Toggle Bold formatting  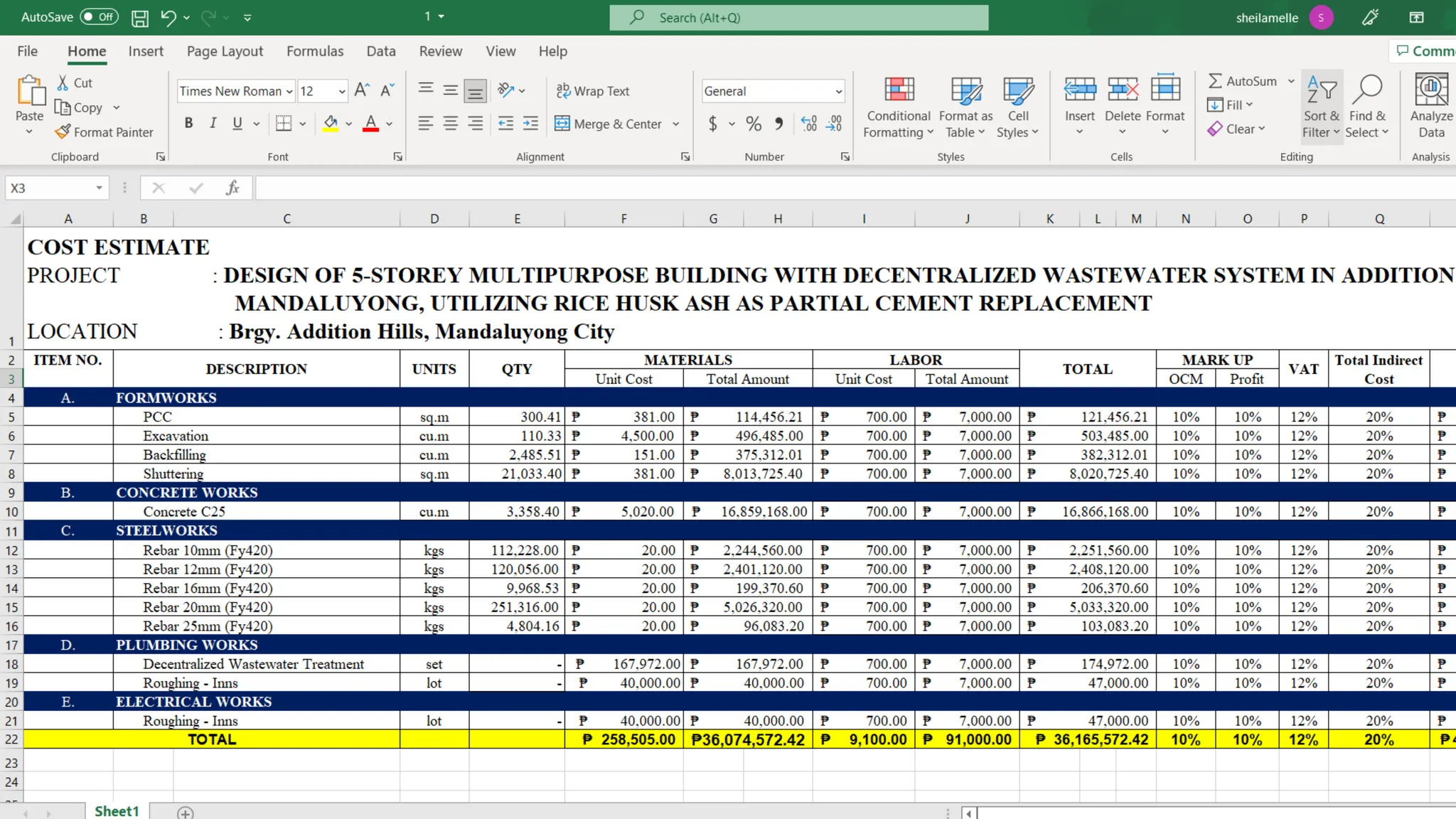click(x=188, y=124)
